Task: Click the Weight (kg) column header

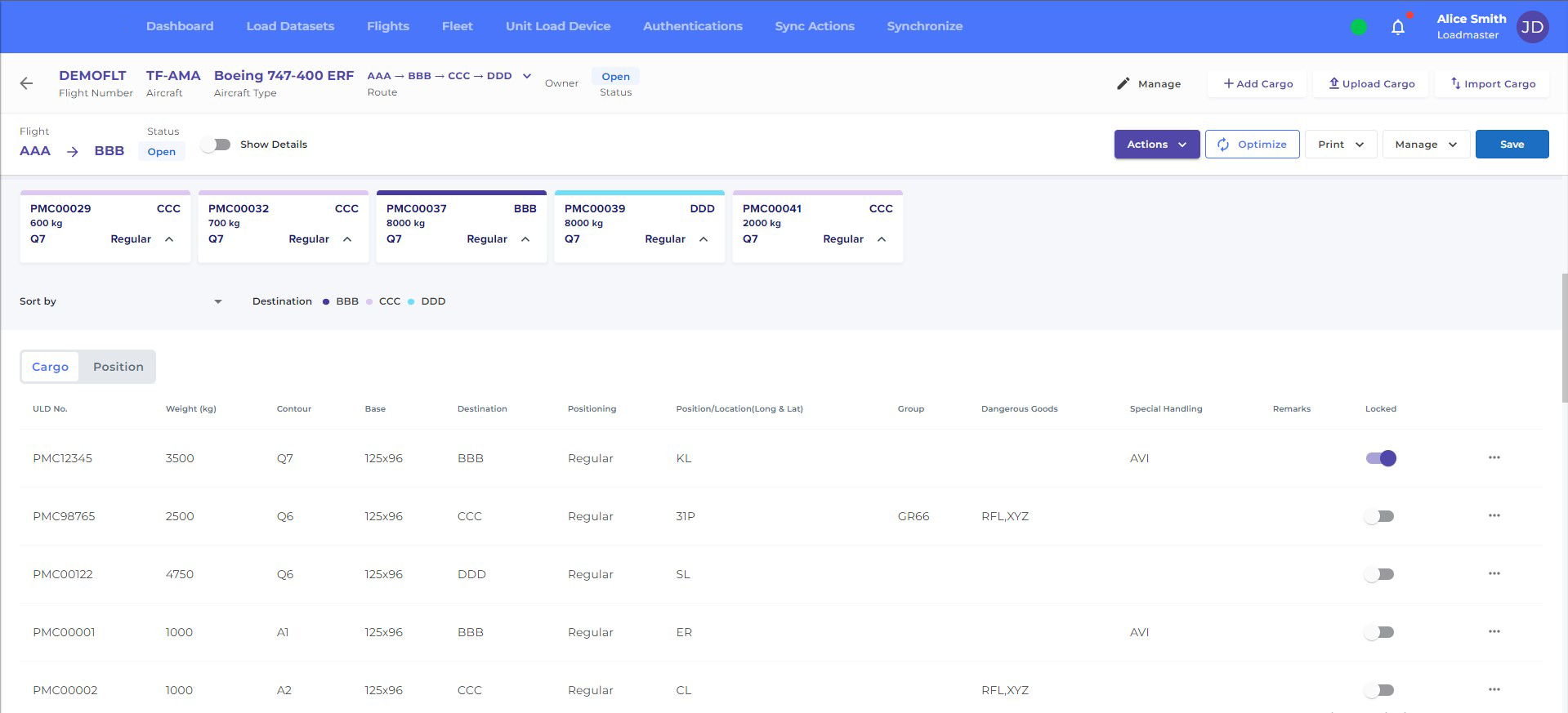Action: [191, 408]
